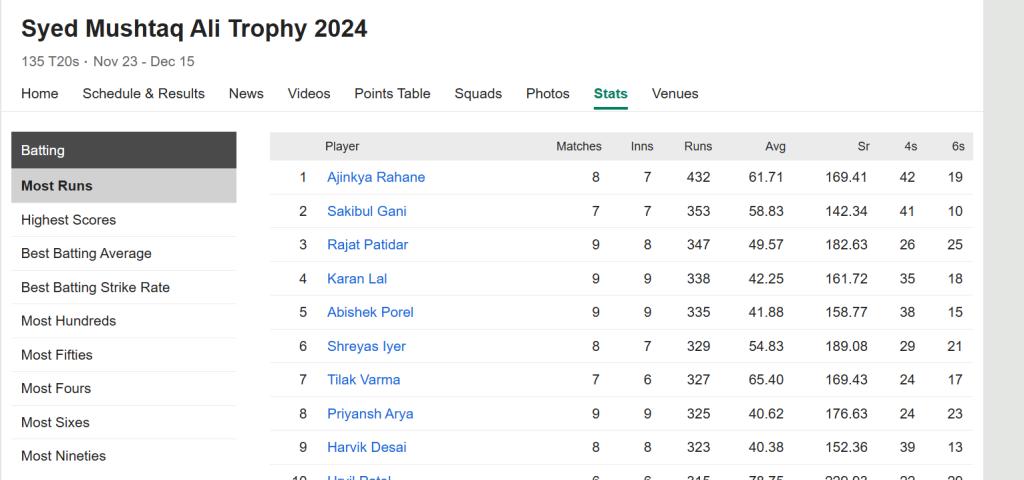Screen dimensions: 1024x480
Task: Click Rajat Patidar's runs value 347
Action: pyautogui.click(x=698, y=244)
